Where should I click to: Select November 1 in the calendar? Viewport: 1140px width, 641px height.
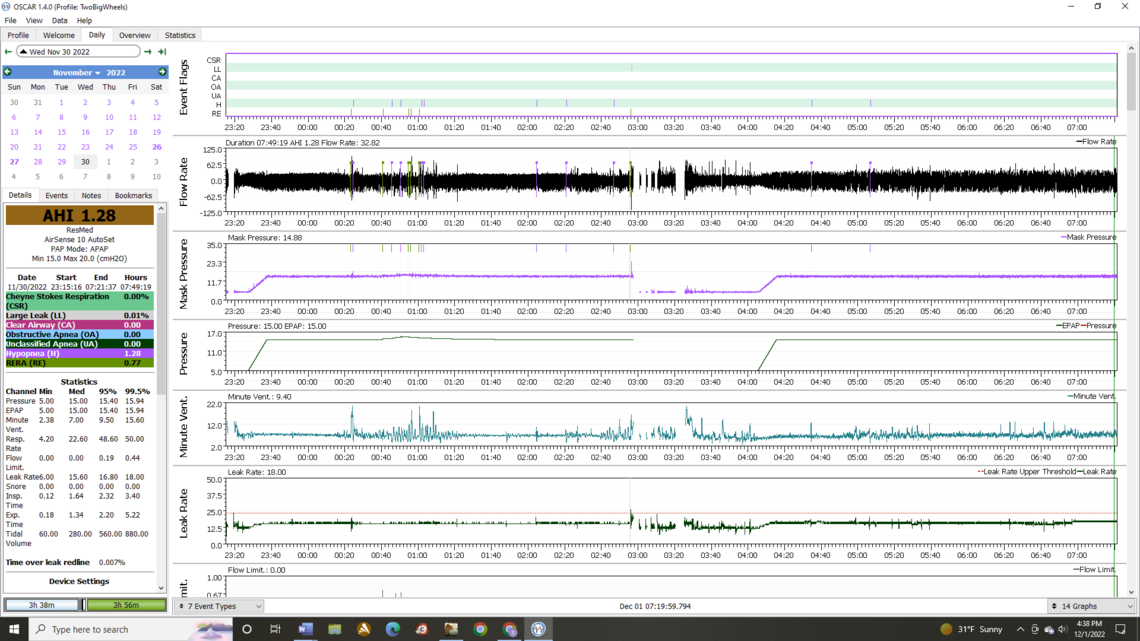tap(61, 102)
